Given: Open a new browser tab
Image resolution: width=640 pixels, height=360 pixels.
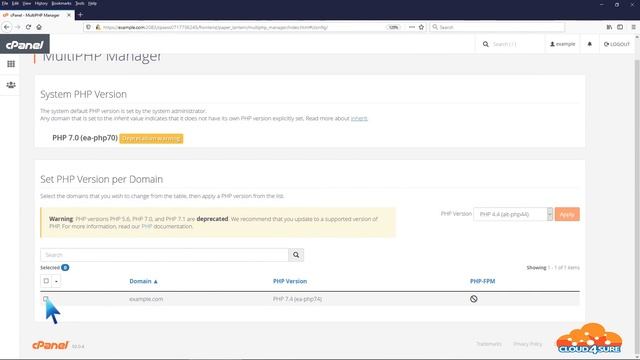Looking at the screenshot, I should point(80,15).
